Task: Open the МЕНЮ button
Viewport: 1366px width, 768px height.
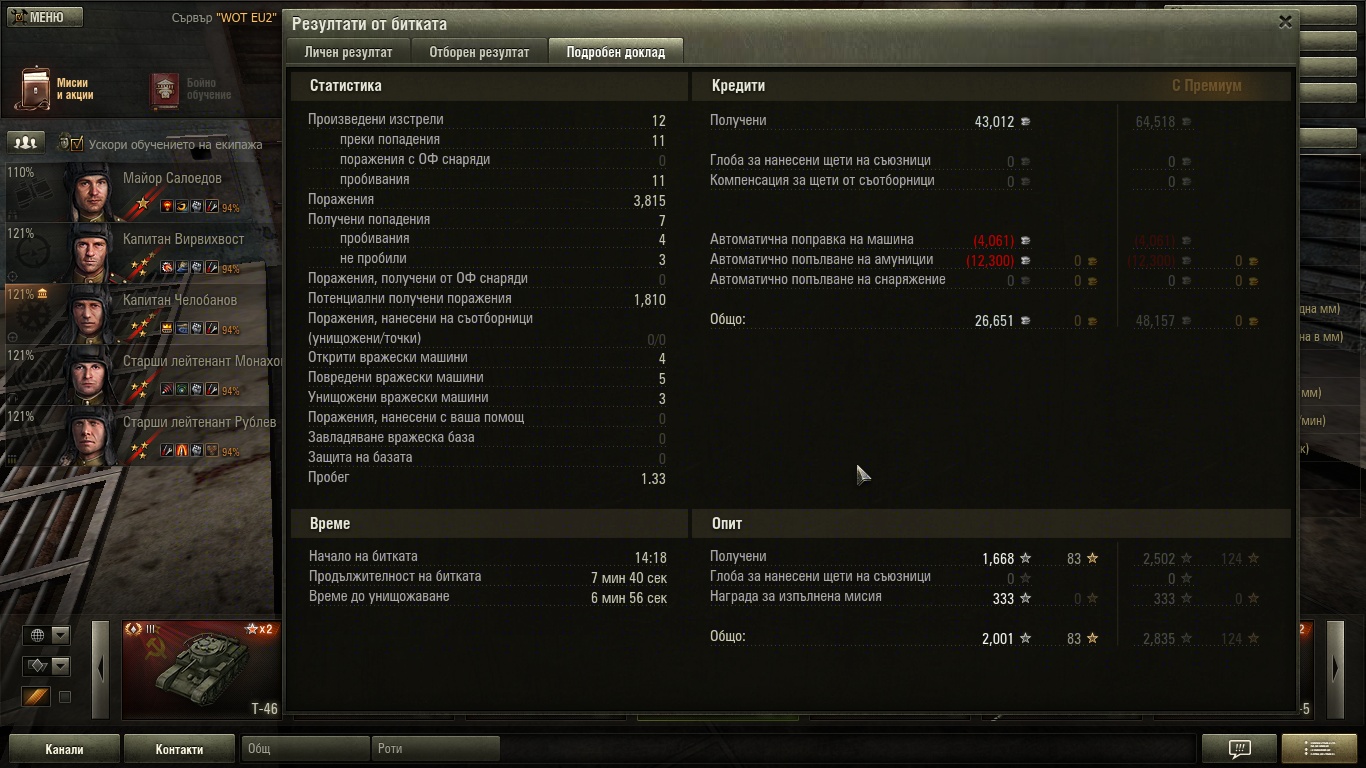Action: [44, 17]
